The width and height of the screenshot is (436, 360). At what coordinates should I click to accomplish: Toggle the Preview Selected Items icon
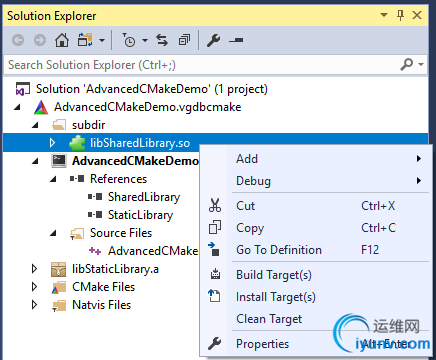[x=236, y=40]
